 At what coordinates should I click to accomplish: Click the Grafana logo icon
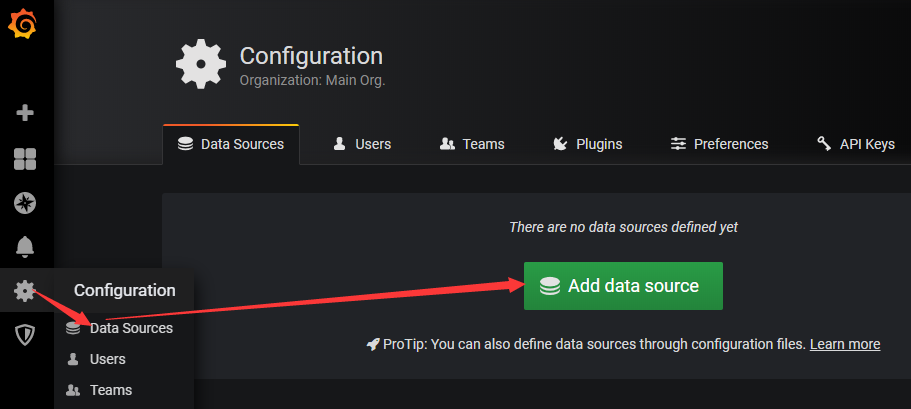24,23
